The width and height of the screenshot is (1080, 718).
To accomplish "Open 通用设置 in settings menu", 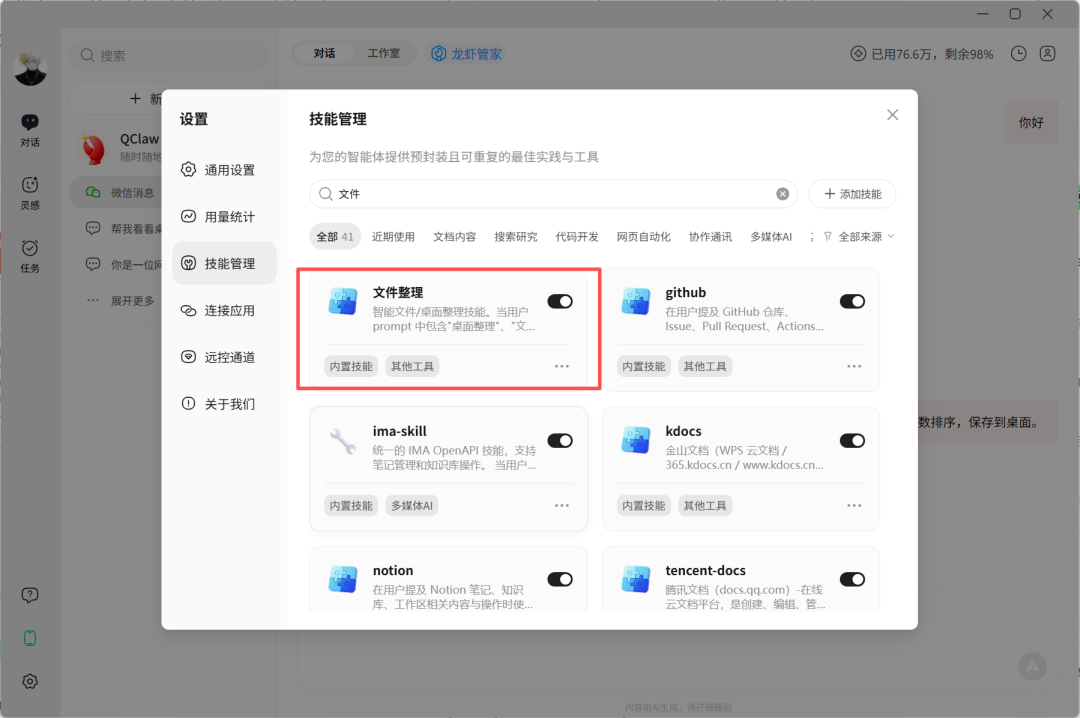I will pos(224,170).
